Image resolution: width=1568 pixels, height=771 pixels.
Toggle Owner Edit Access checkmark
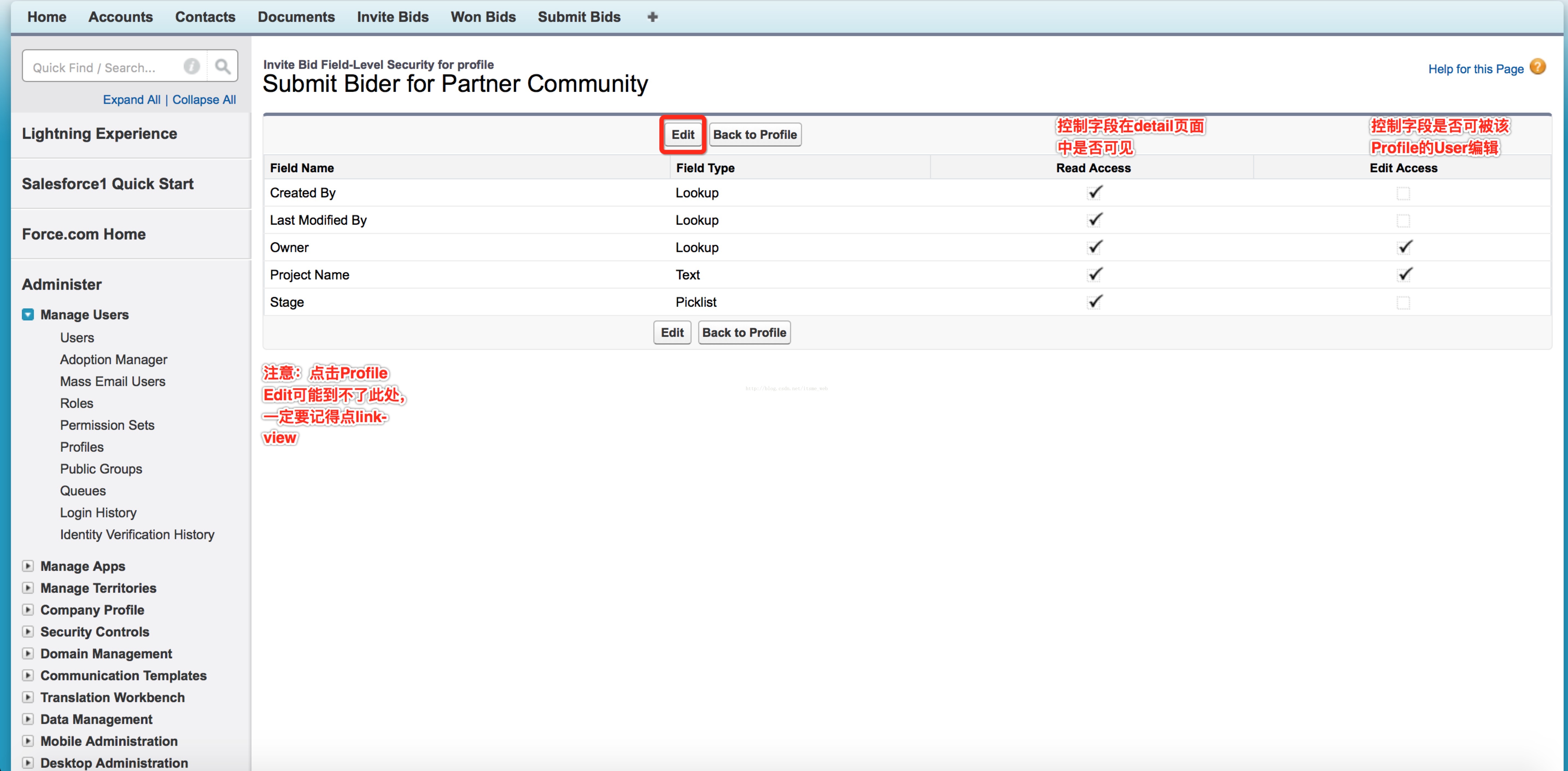[1404, 247]
